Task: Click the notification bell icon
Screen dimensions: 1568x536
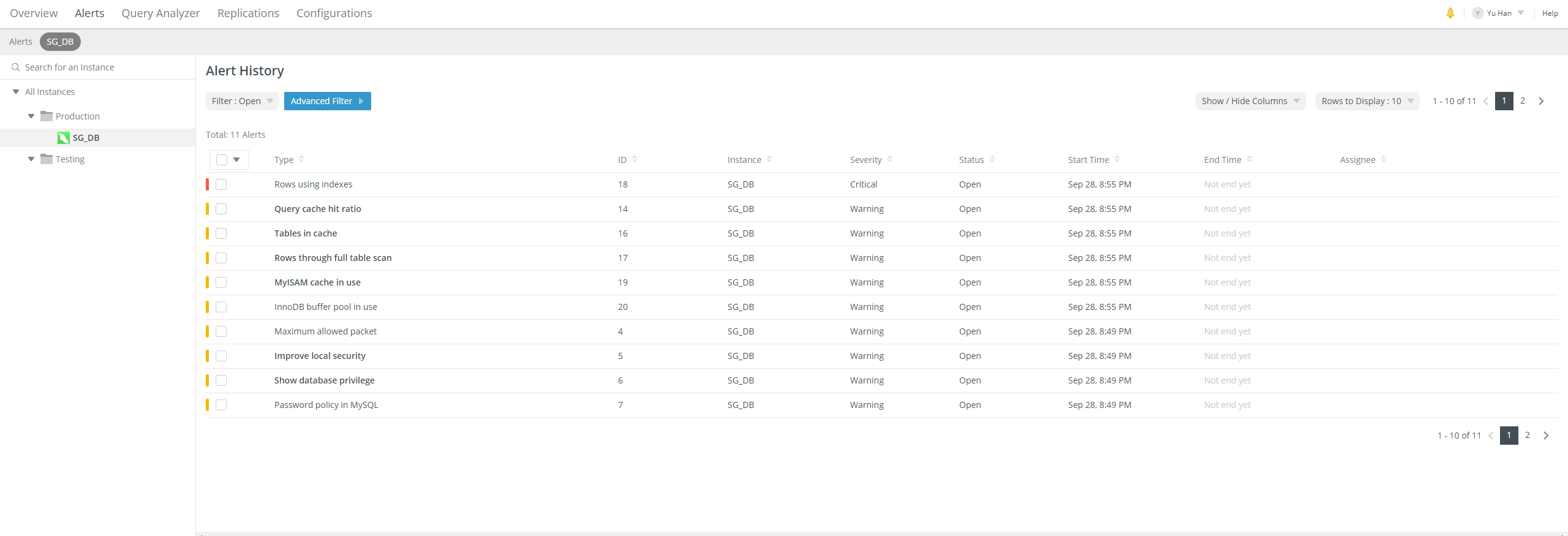Action: pyautogui.click(x=1450, y=13)
